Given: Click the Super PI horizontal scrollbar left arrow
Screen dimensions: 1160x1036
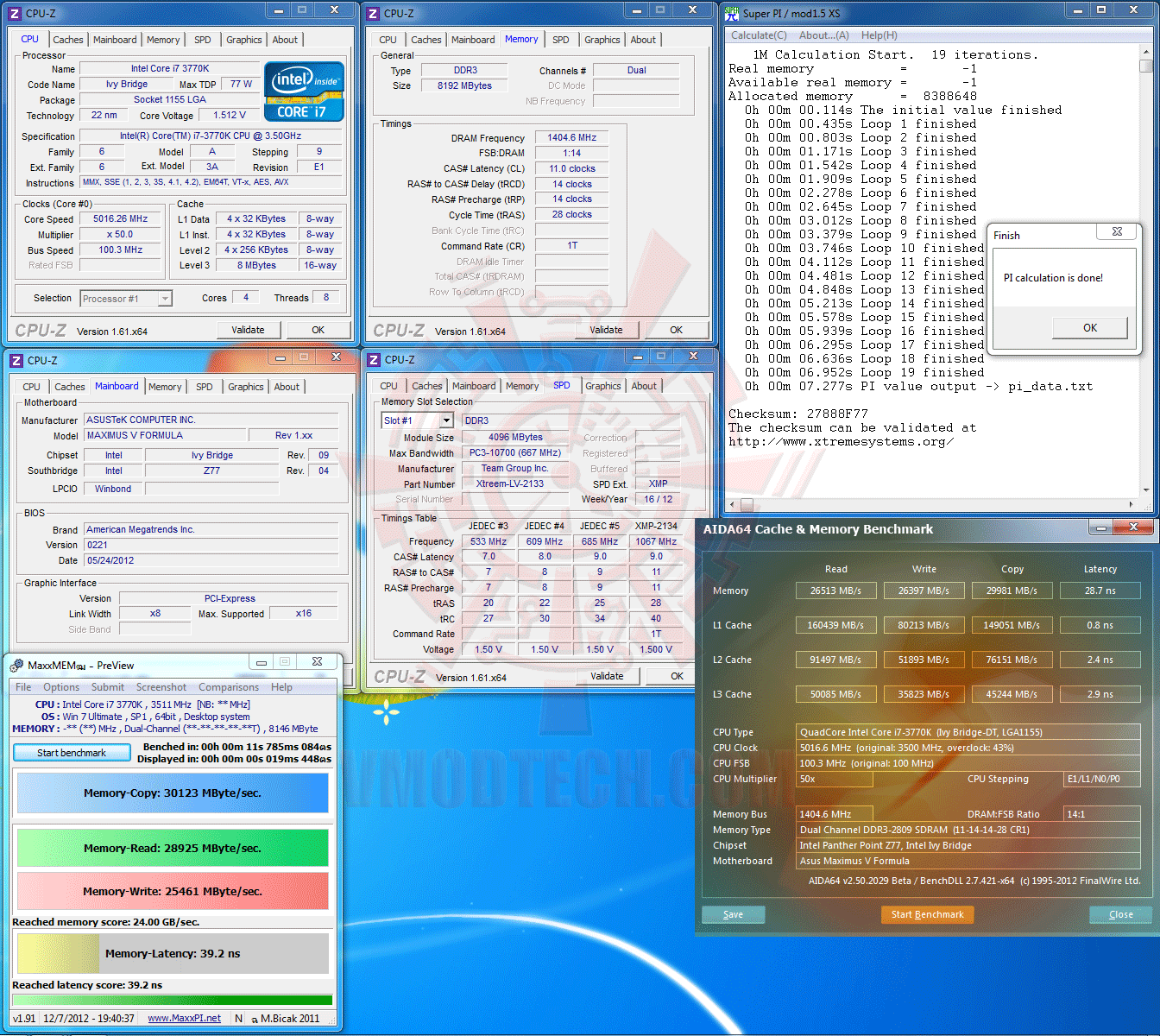Looking at the screenshot, I should (x=733, y=504).
